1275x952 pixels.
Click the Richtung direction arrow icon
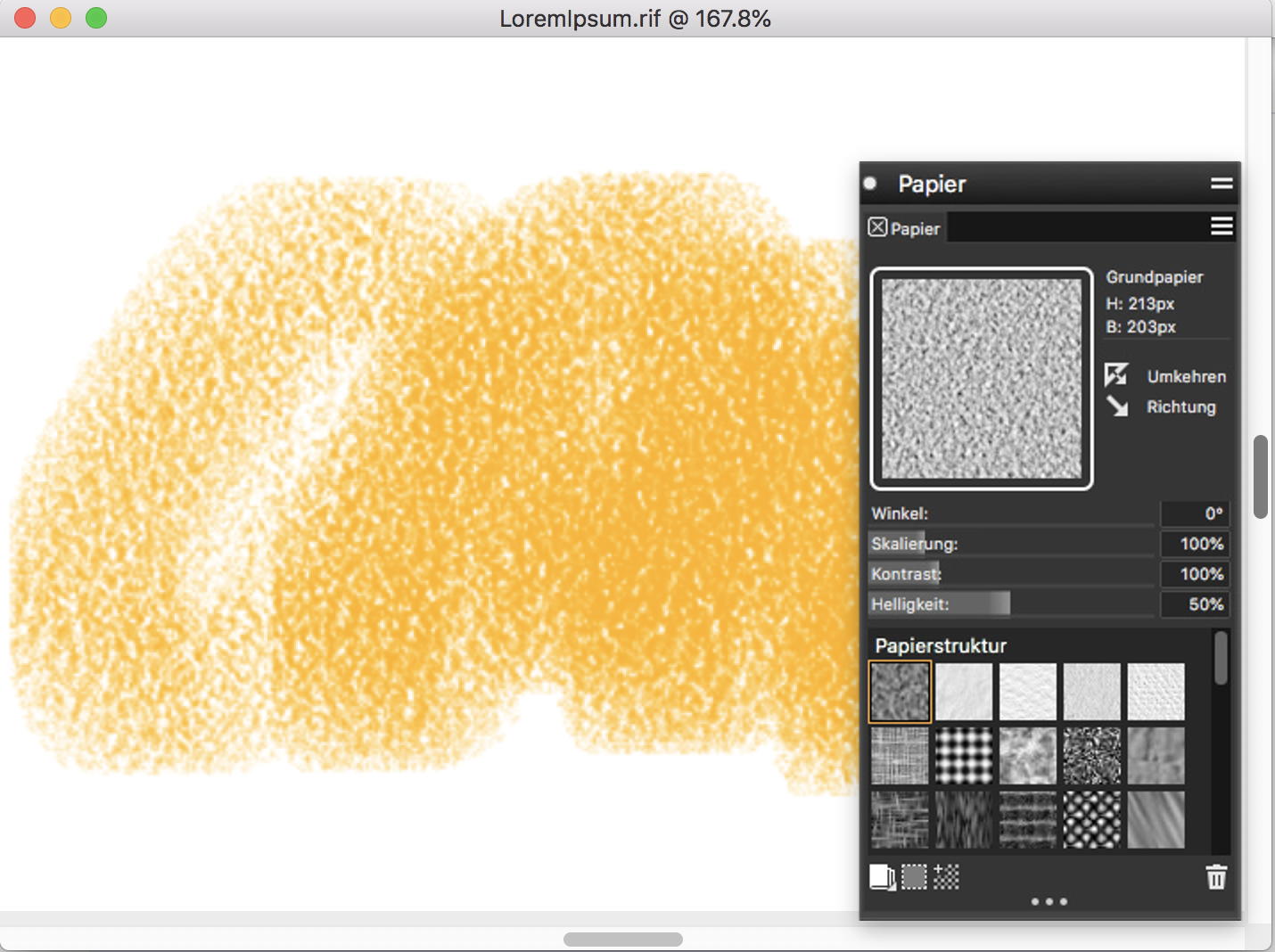point(1116,406)
